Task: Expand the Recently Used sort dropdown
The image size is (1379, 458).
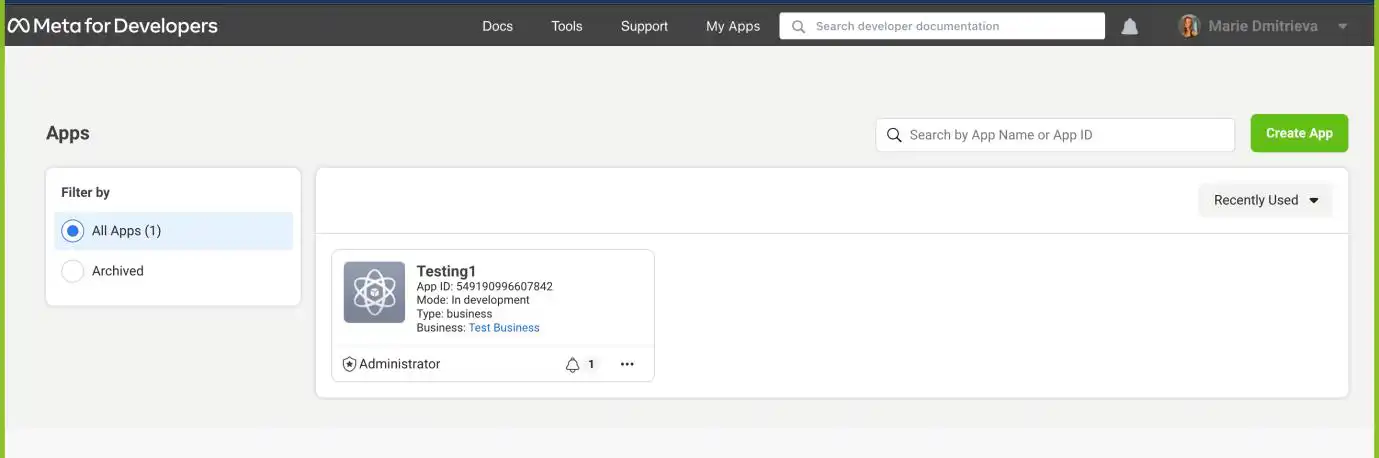Action: click(1265, 200)
